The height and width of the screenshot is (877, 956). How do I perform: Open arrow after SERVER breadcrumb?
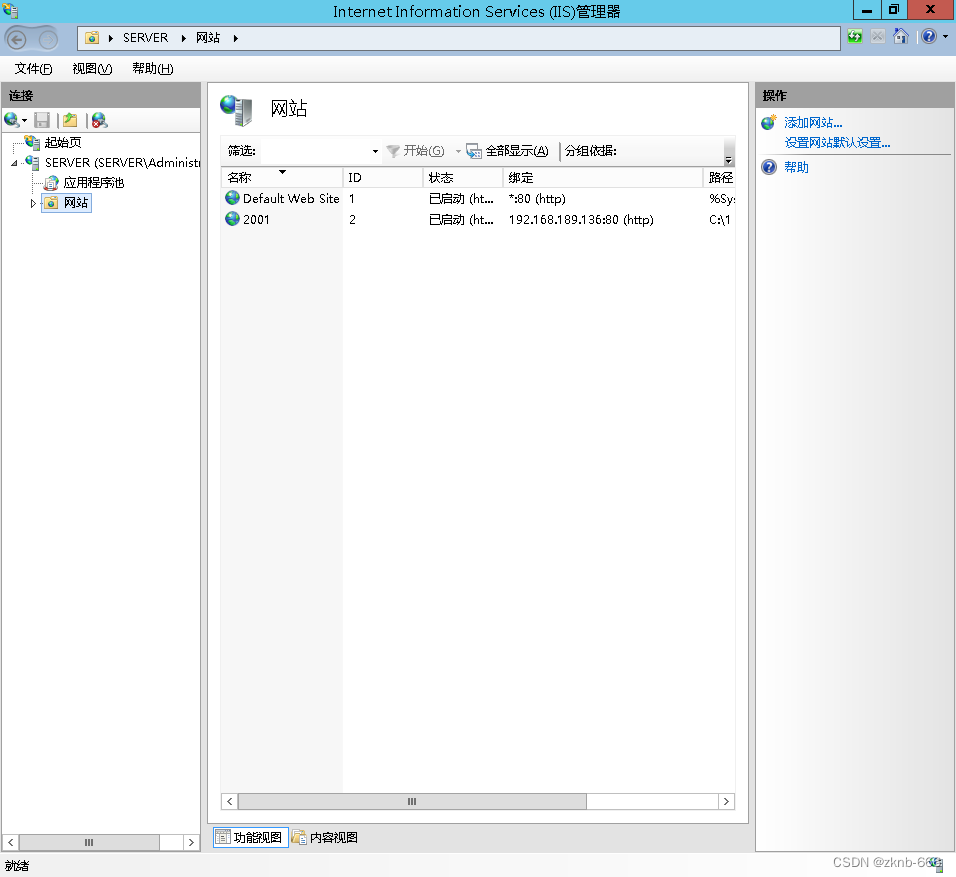(183, 38)
